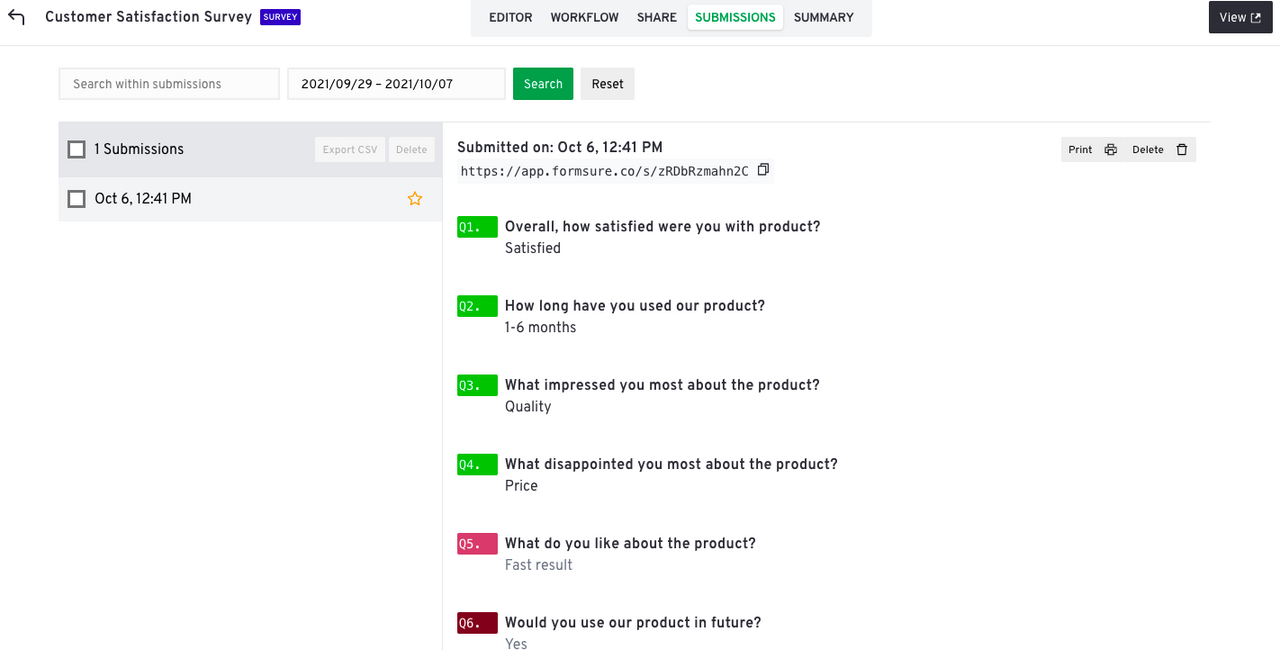Click the trash can icon

pos(1182,150)
